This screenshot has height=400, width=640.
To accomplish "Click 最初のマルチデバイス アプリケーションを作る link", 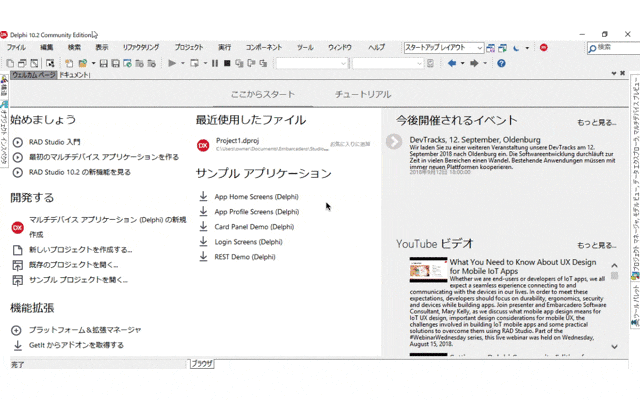I will tap(104, 157).
